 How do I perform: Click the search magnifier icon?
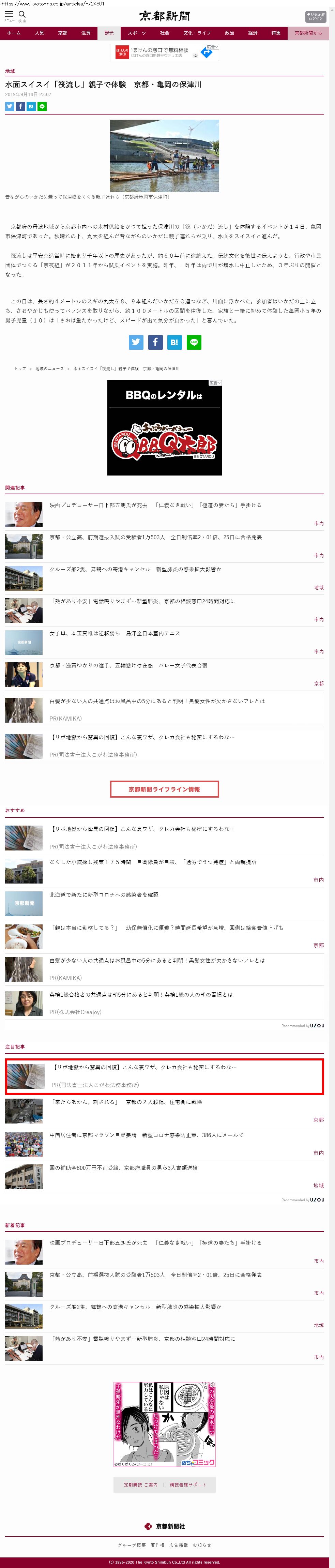pyautogui.click(x=22, y=14)
